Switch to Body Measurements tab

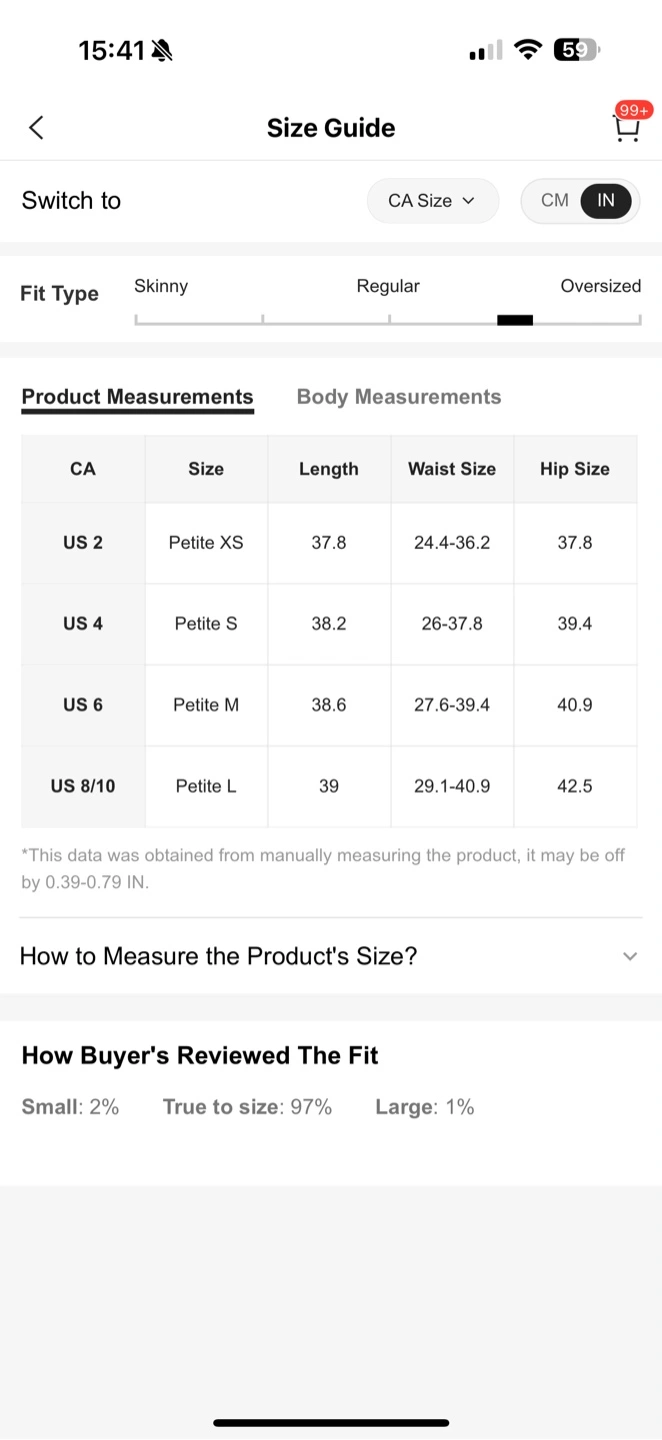399,397
